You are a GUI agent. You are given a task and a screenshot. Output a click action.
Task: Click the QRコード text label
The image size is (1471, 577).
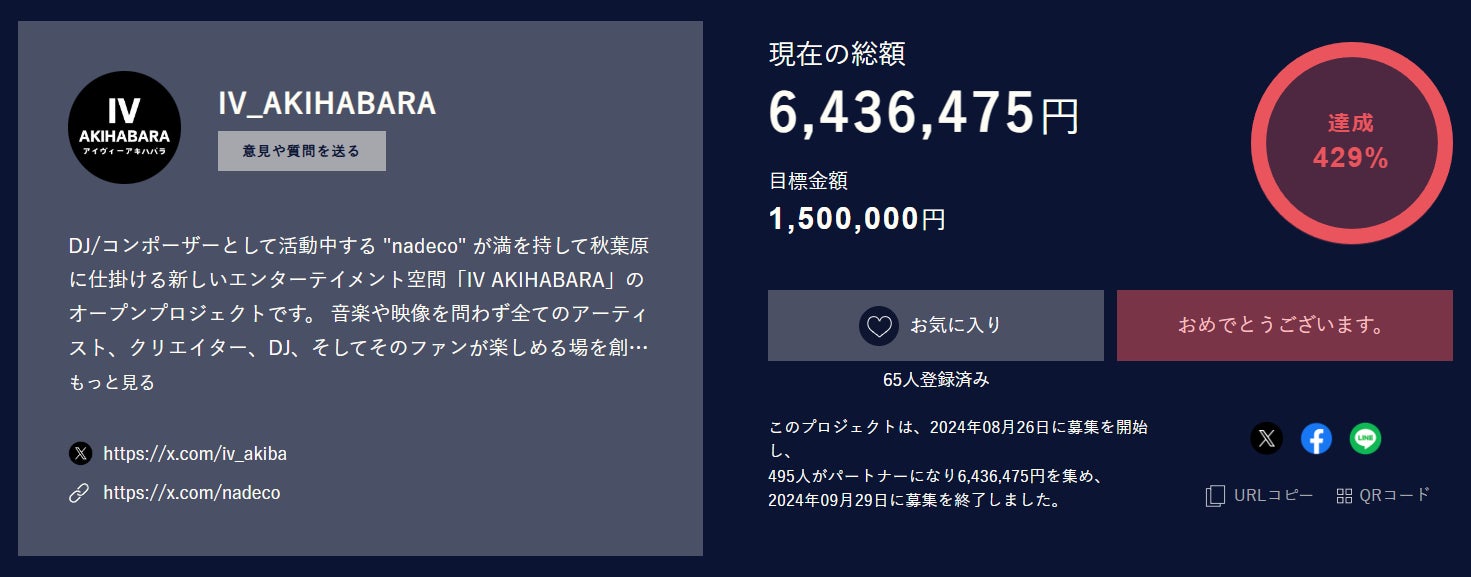point(1396,495)
